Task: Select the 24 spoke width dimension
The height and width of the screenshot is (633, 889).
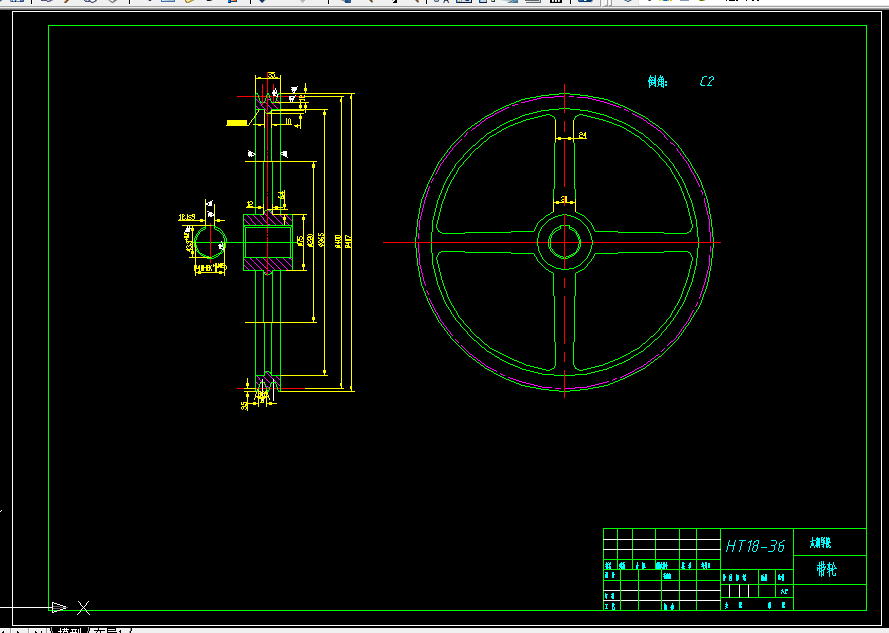Action: click(x=582, y=135)
